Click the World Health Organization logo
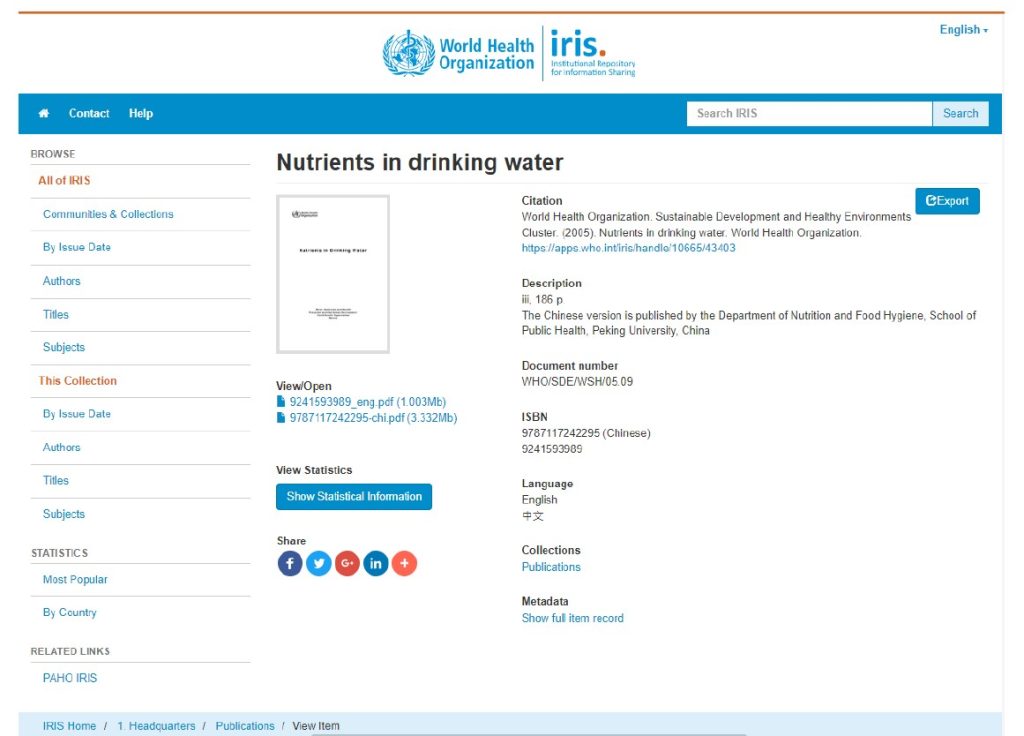This screenshot has height=736, width=1024. [x=458, y=54]
